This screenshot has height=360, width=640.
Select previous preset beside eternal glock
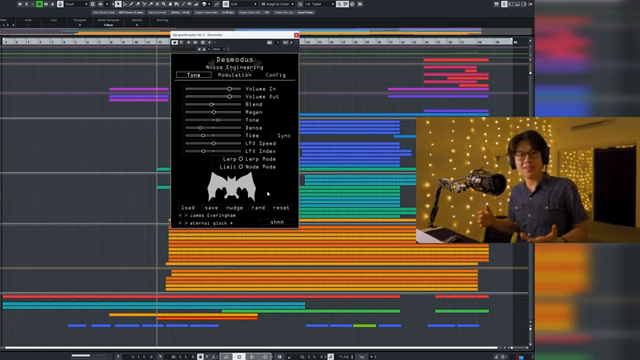[180, 223]
